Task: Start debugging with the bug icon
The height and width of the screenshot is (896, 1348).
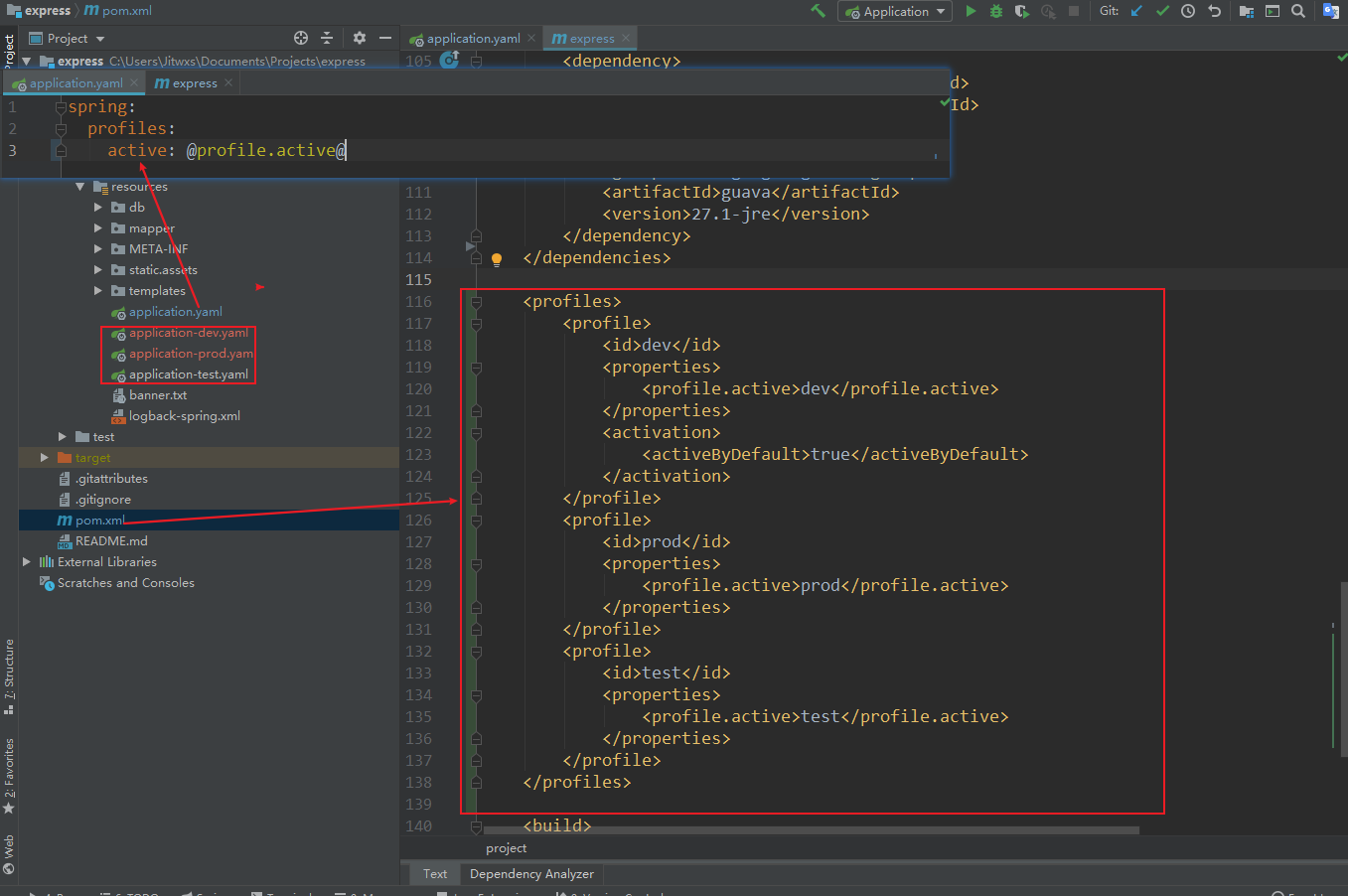Action: tap(996, 11)
